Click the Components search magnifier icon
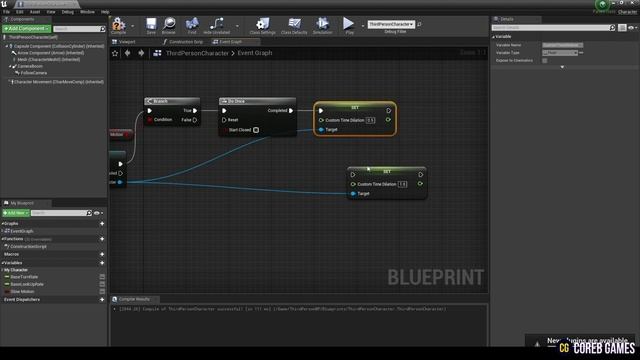 [102, 29]
